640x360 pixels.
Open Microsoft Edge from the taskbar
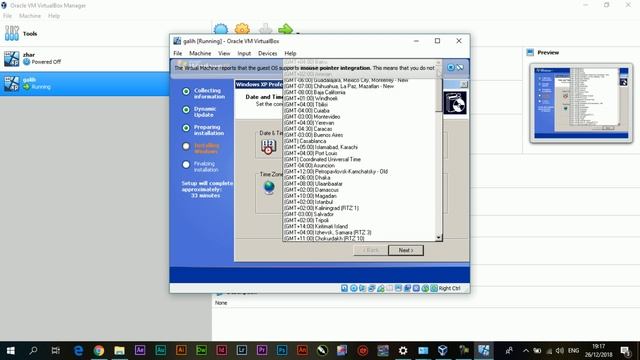[x=78, y=351]
